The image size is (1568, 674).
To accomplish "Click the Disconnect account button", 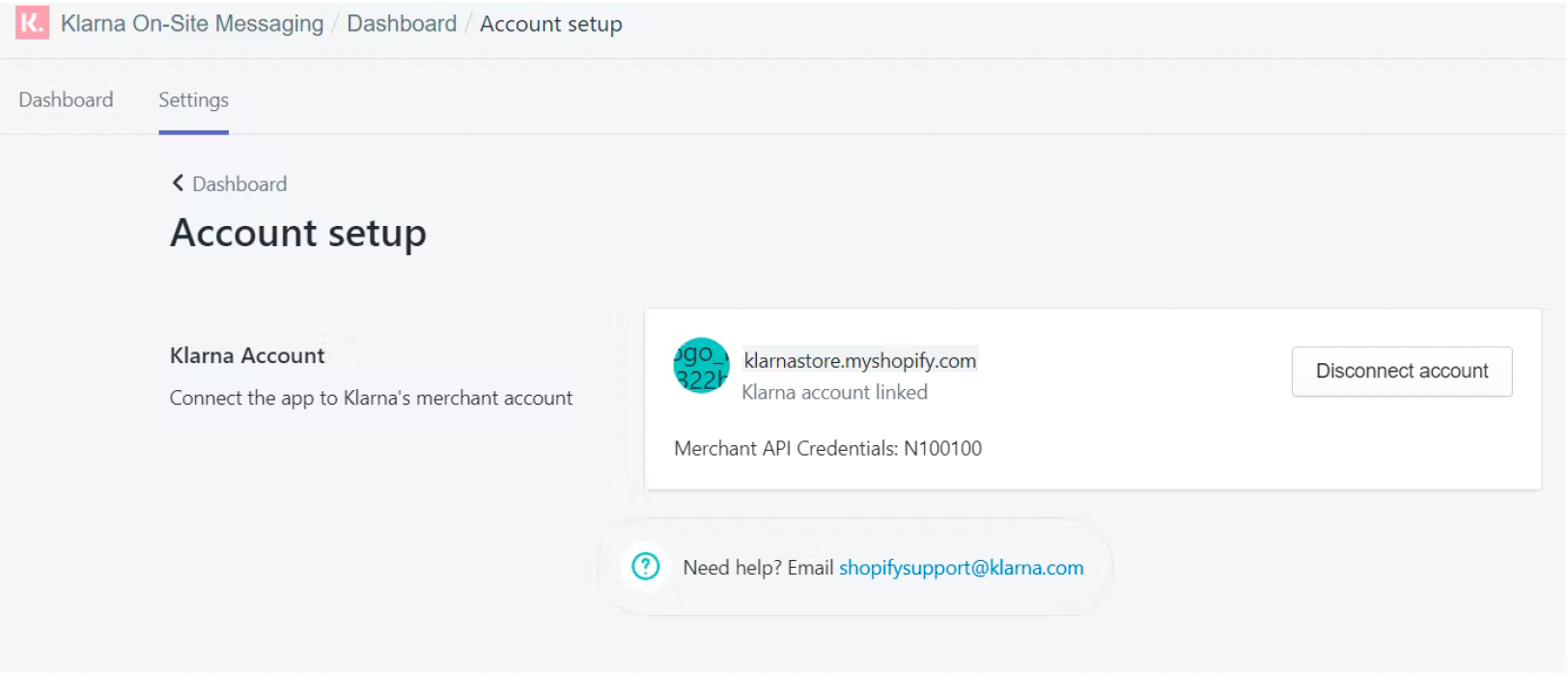I will point(1402,372).
